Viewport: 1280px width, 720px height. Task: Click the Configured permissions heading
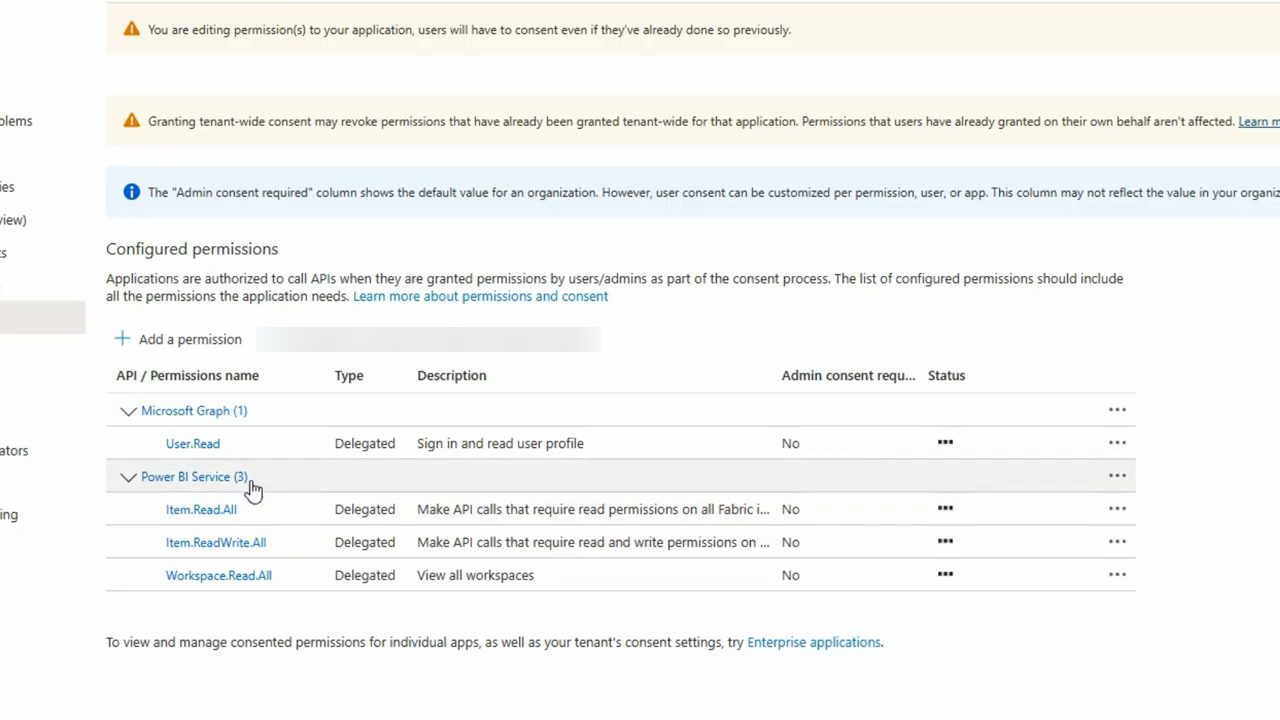click(x=192, y=249)
